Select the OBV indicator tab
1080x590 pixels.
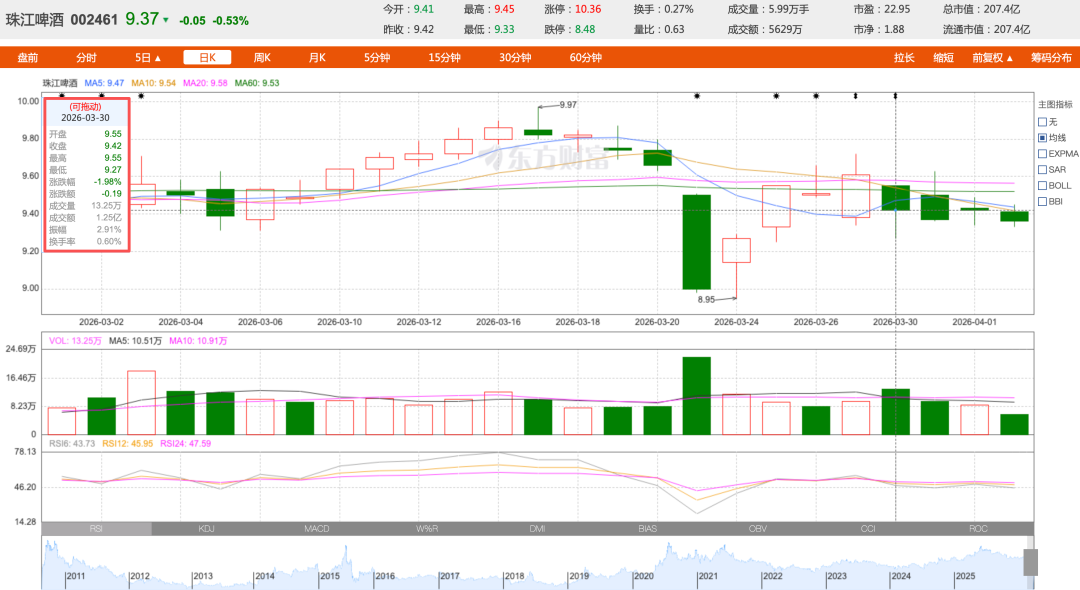(x=758, y=529)
